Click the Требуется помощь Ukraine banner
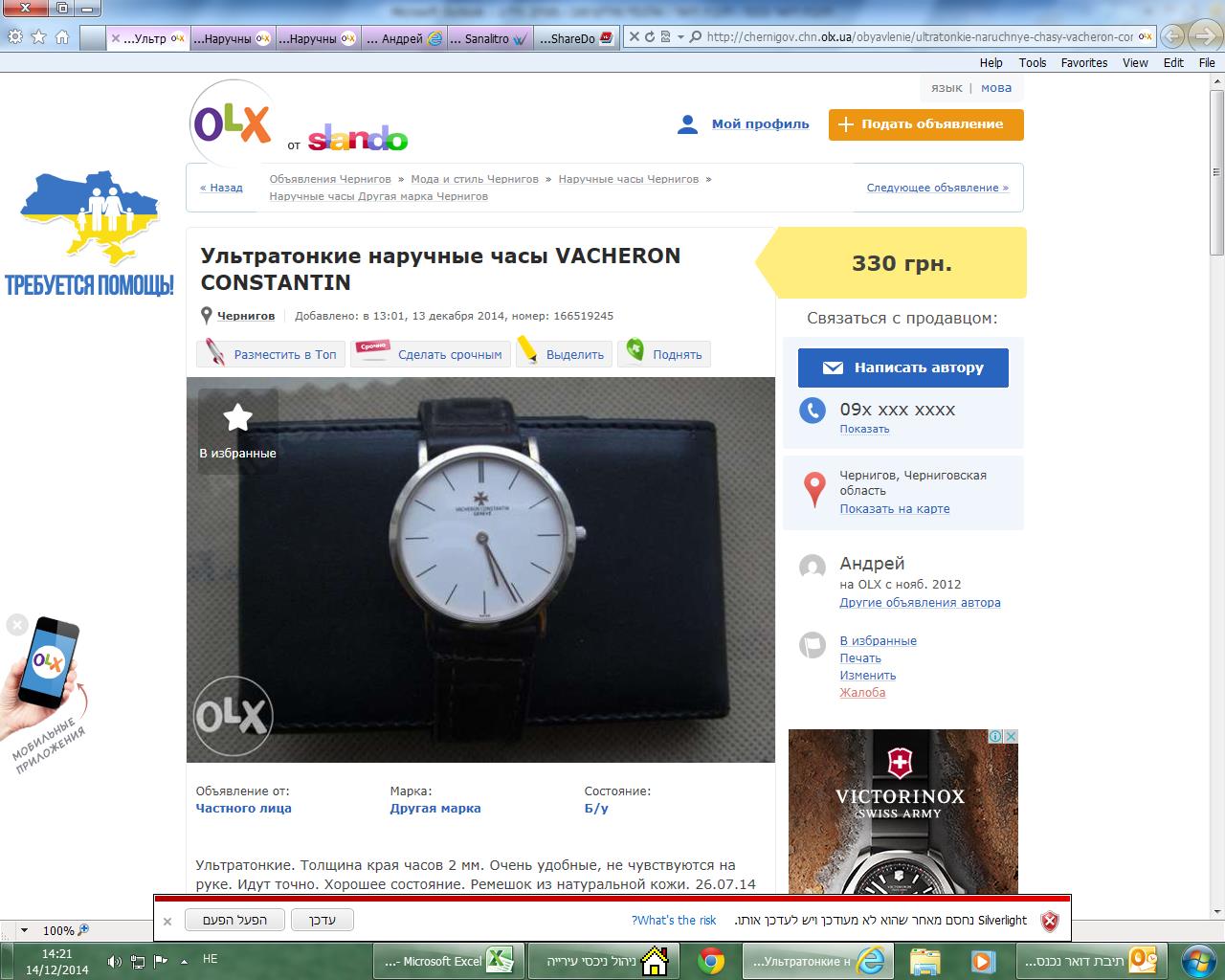Image resolution: width=1225 pixels, height=980 pixels. pos(89,234)
